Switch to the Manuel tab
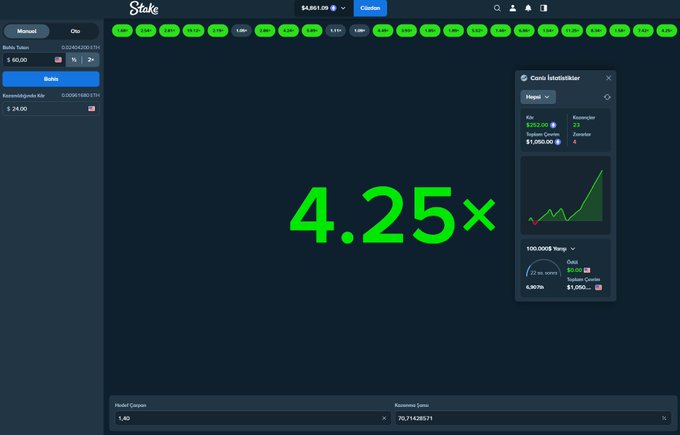 (26, 31)
